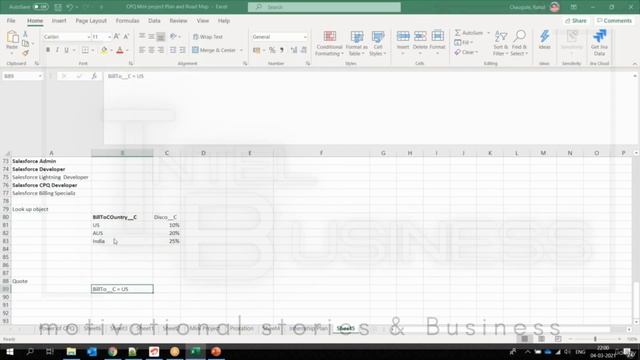Open the View tab
The height and width of the screenshot is (360, 640).
tap(202, 20)
